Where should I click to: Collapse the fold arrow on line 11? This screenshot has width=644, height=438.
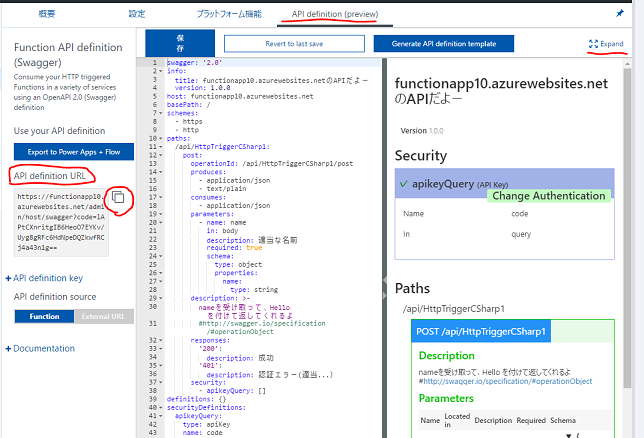tap(161, 147)
